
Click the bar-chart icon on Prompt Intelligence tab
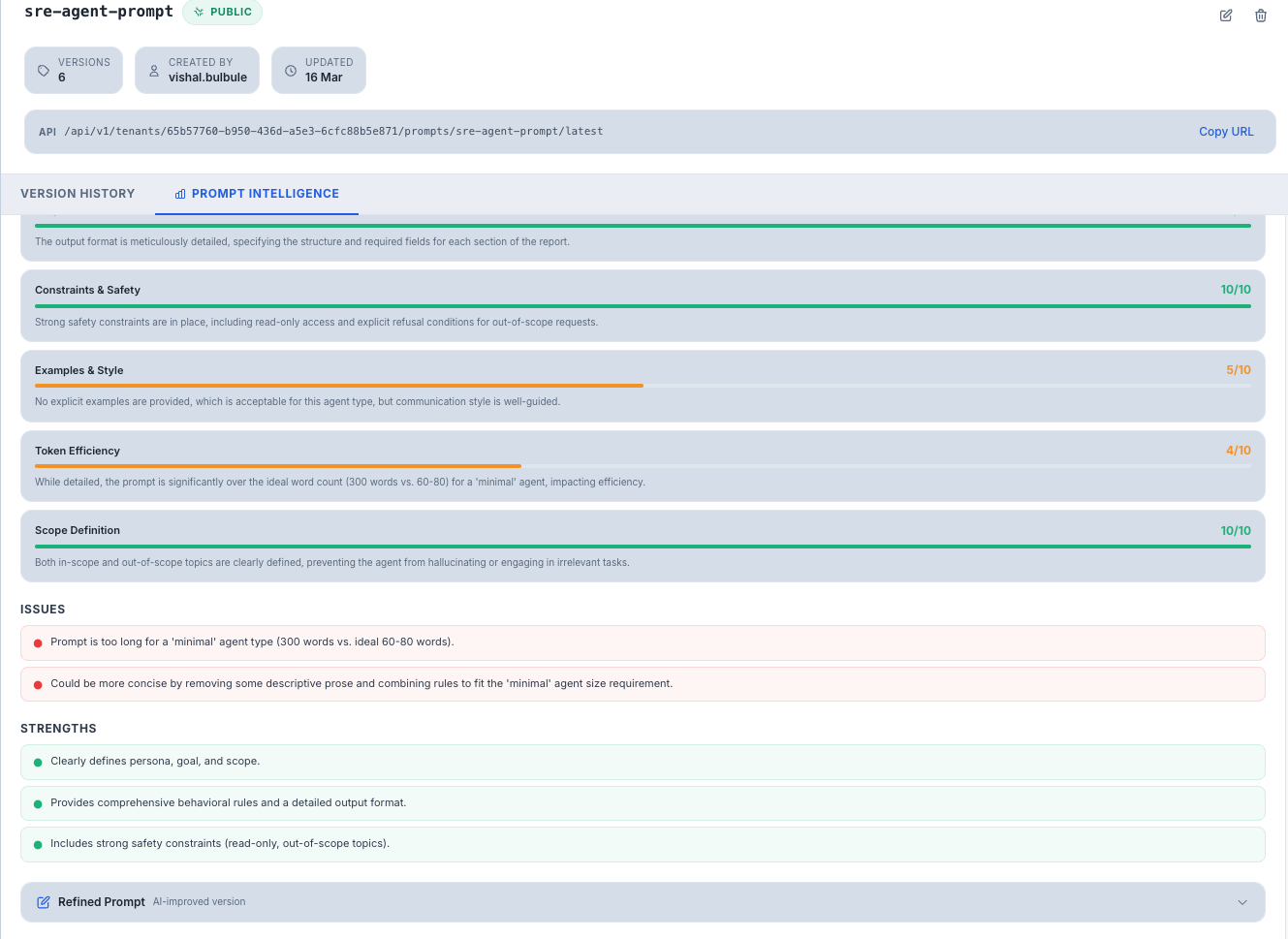tap(179, 194)
